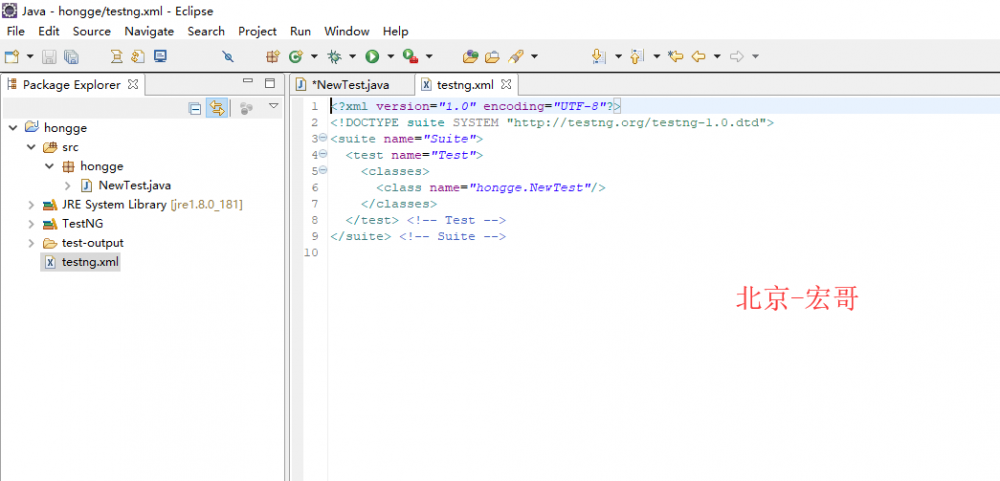Open the Window menu
The width and height of the screenshot is (1000, 481).
click(347, 31)
